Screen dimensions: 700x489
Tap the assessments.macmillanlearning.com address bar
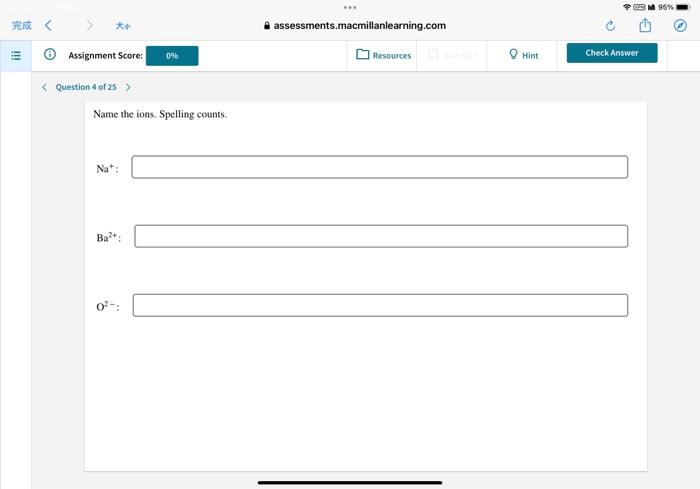pos(355,25)
